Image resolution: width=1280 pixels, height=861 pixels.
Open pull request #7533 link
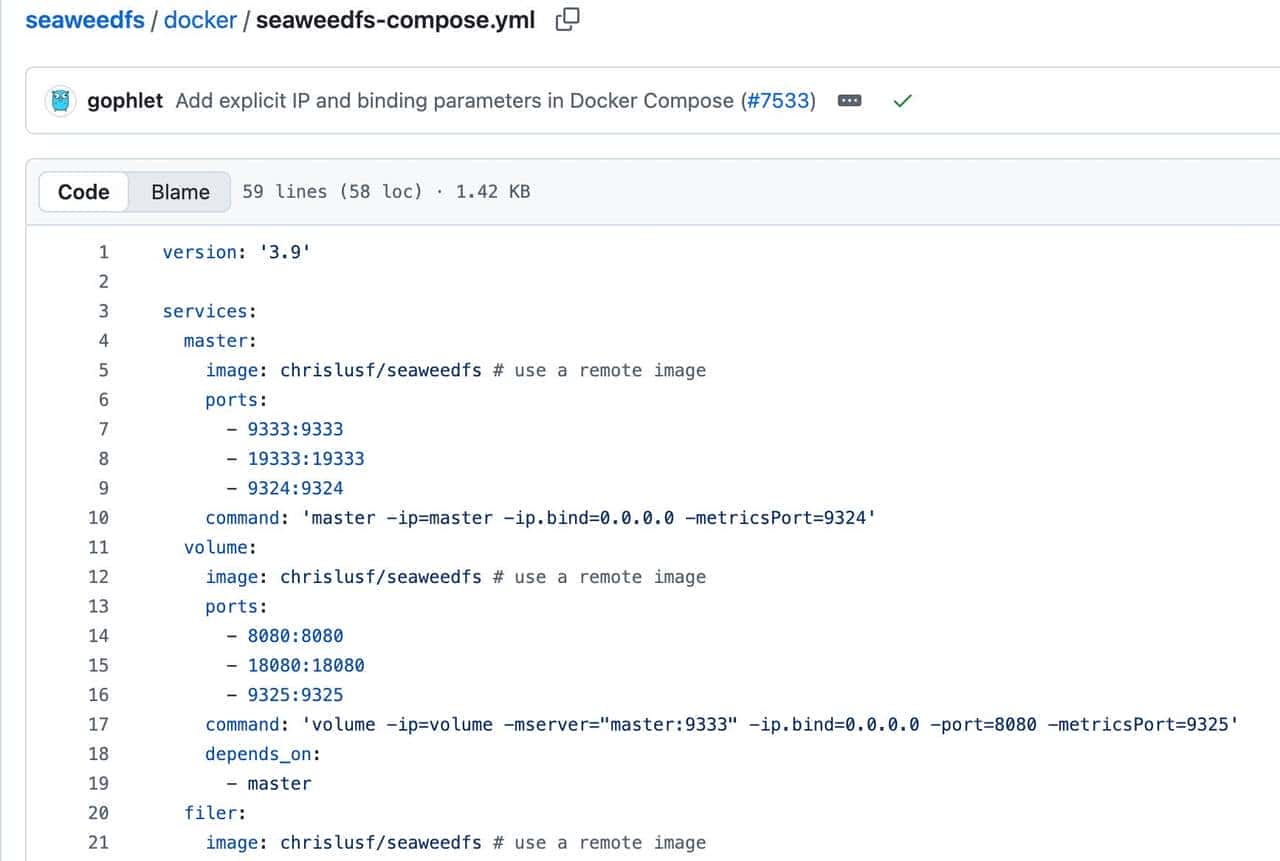point(777,101)
